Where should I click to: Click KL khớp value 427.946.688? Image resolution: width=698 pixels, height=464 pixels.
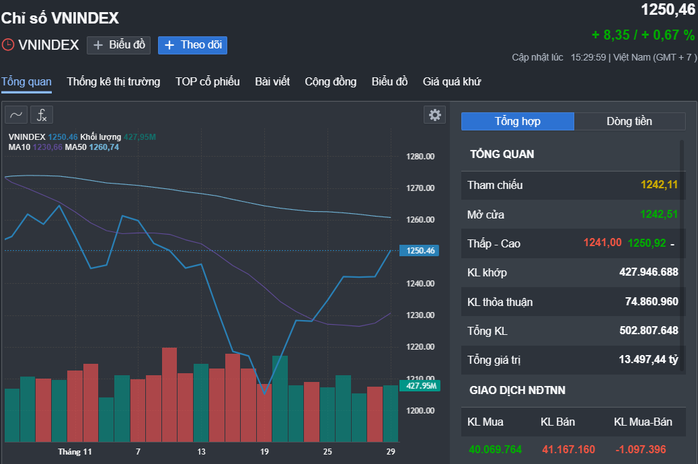click(x=649, y=272)
